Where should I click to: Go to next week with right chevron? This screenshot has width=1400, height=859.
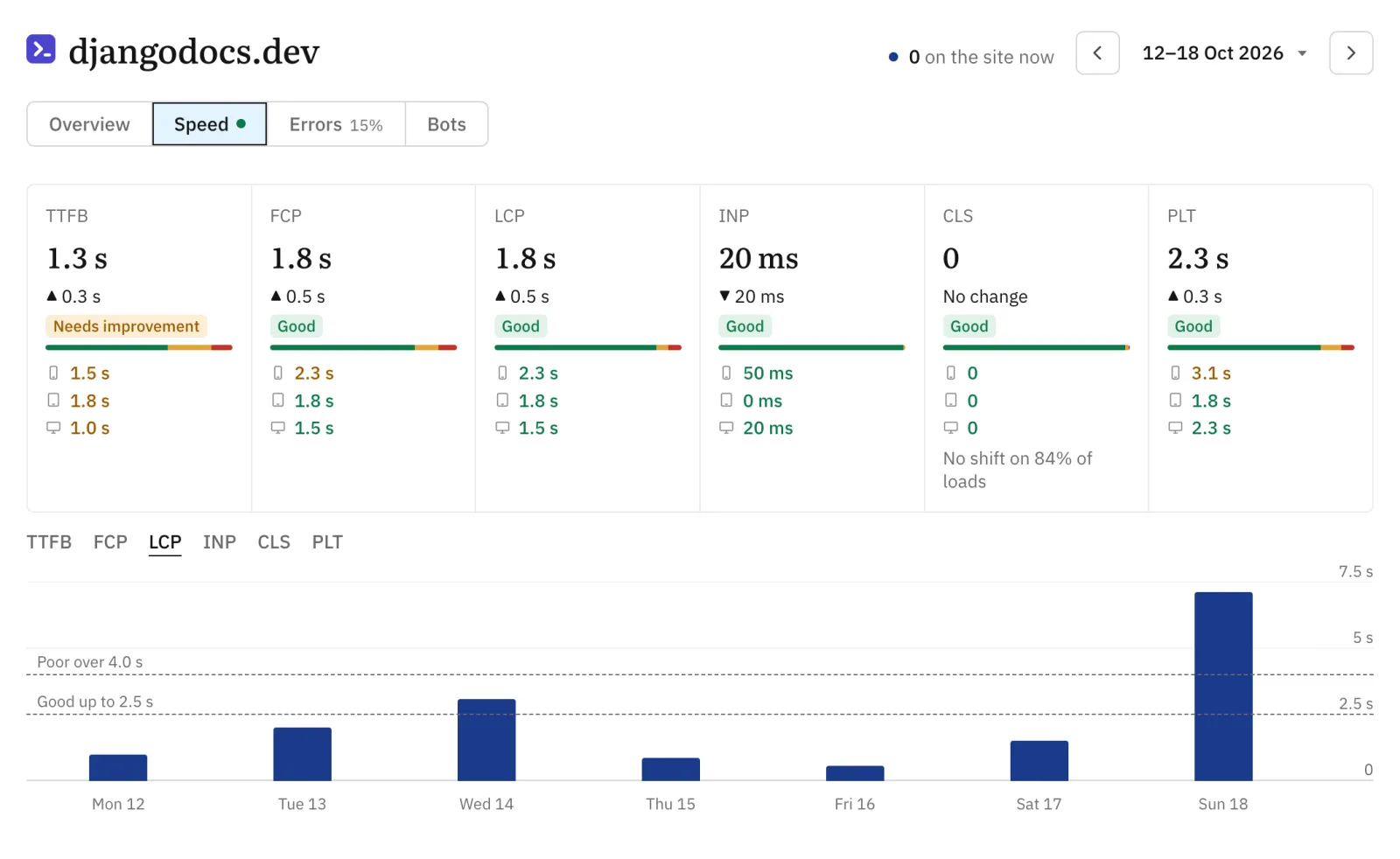coord(1351,53)
